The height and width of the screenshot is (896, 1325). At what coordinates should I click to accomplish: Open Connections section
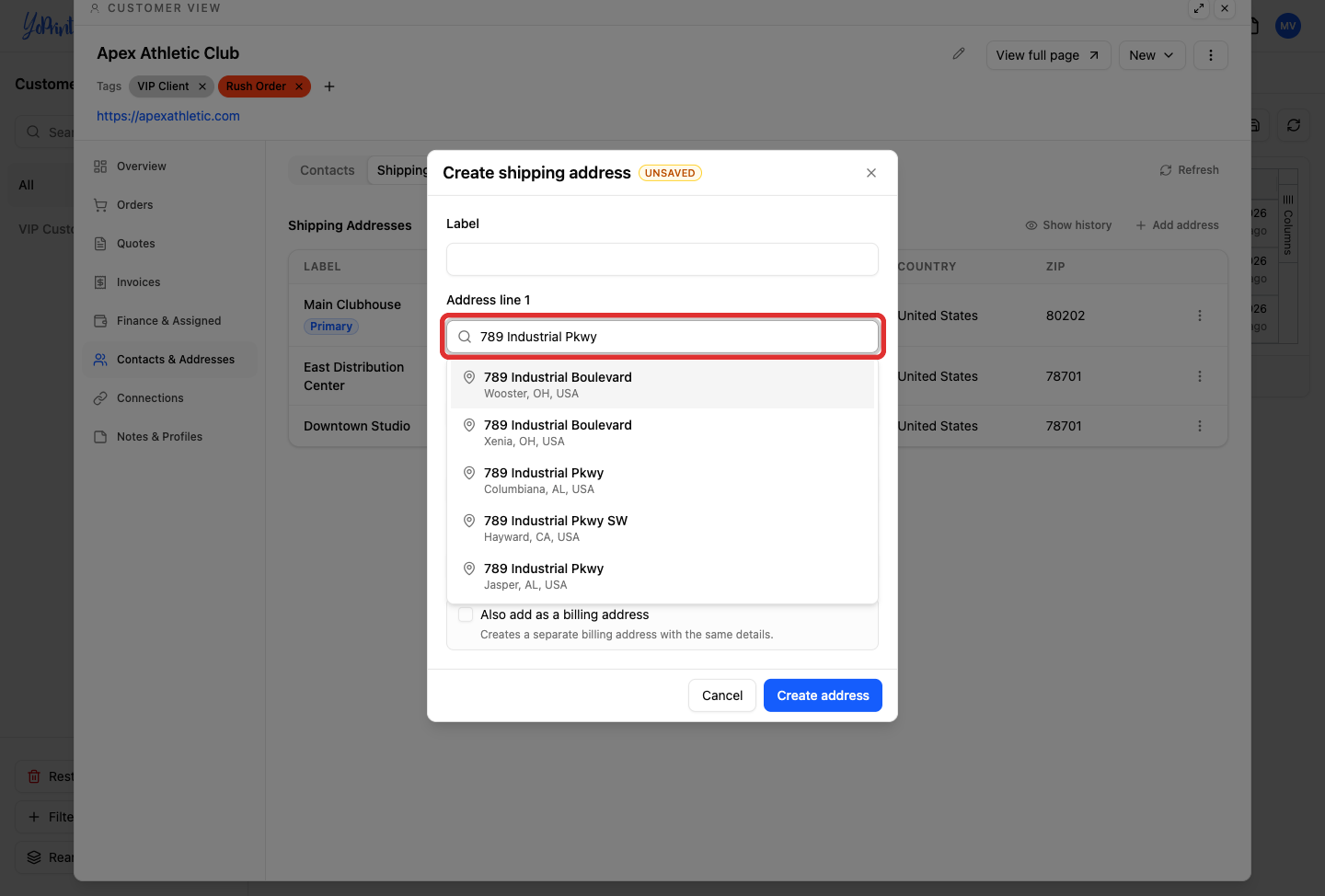tap(169, 398)
